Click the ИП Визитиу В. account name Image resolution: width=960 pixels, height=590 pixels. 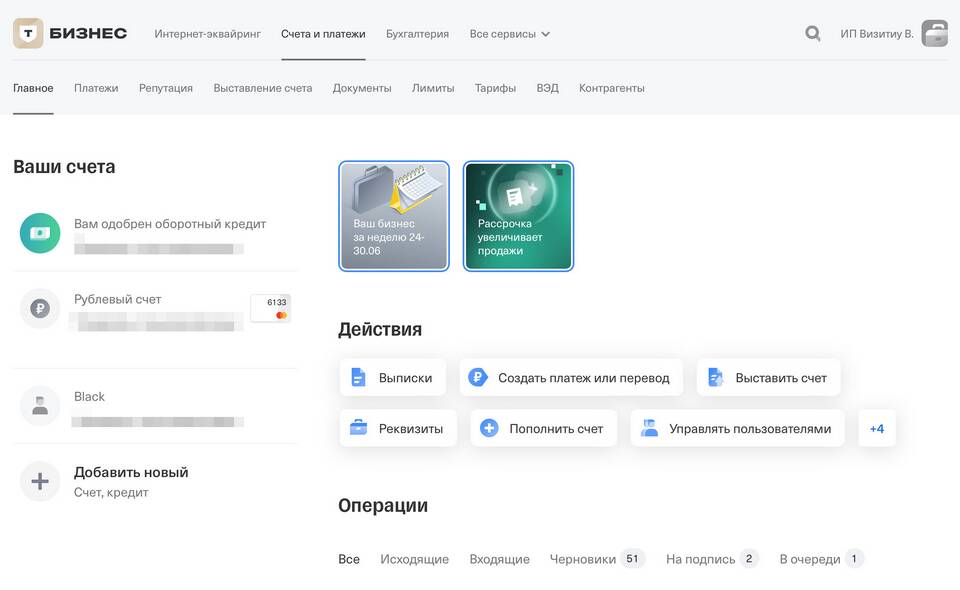(x=877, y=34)
